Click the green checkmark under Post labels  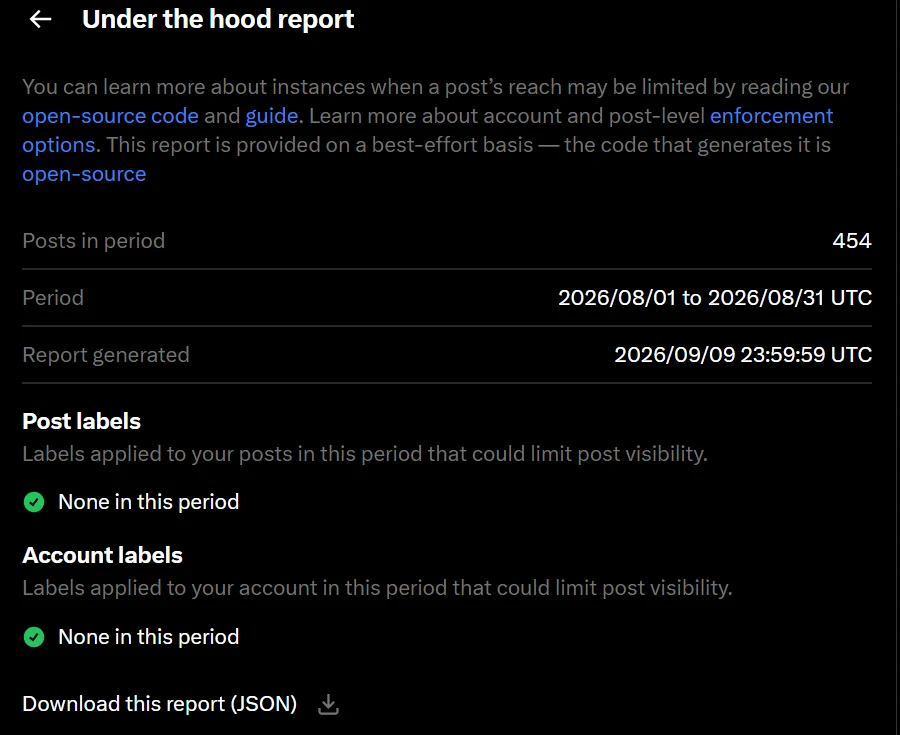pos(34,502)
